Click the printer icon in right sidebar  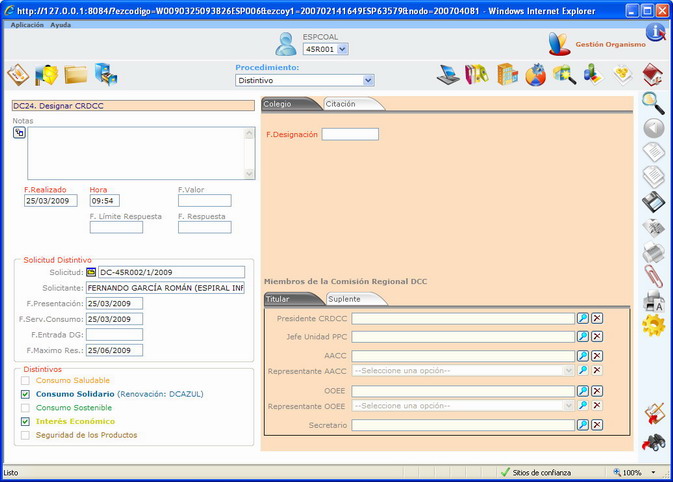[x=654, y=252]
